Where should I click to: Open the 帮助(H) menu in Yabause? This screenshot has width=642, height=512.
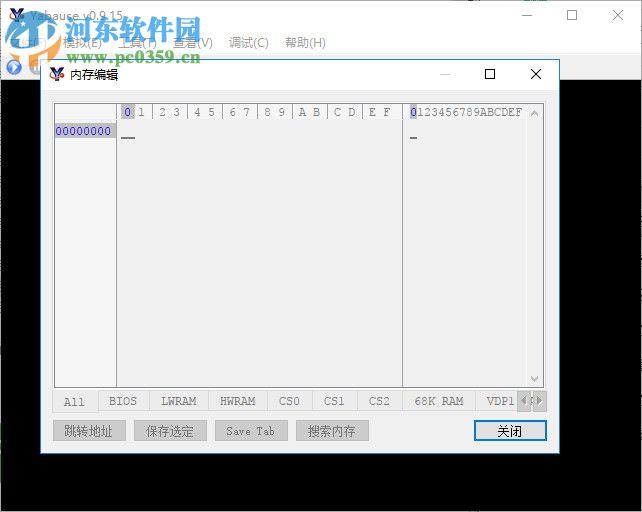click(305, 43)
